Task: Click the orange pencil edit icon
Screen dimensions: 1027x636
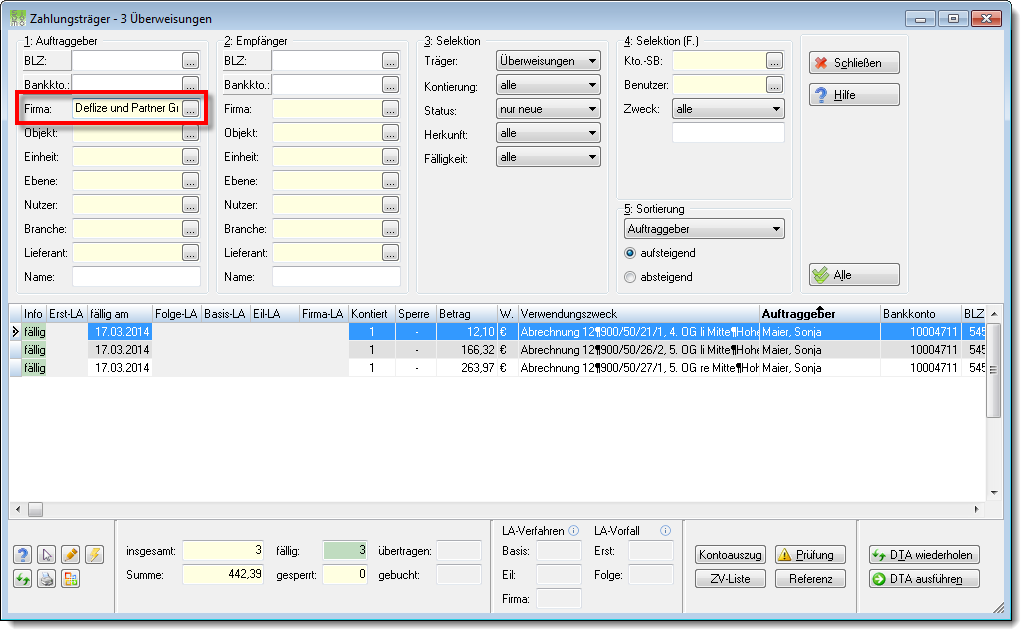Action: click(x=71, y=555)
